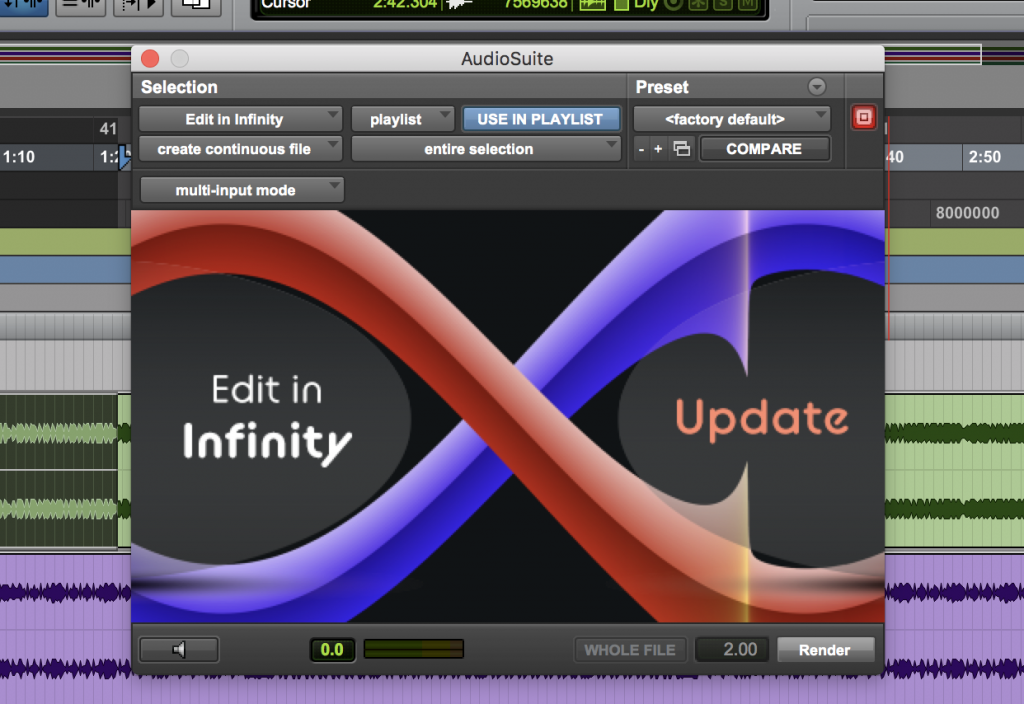Expand the entire selection dropdown
The image size is (1024, 704).
486,149
